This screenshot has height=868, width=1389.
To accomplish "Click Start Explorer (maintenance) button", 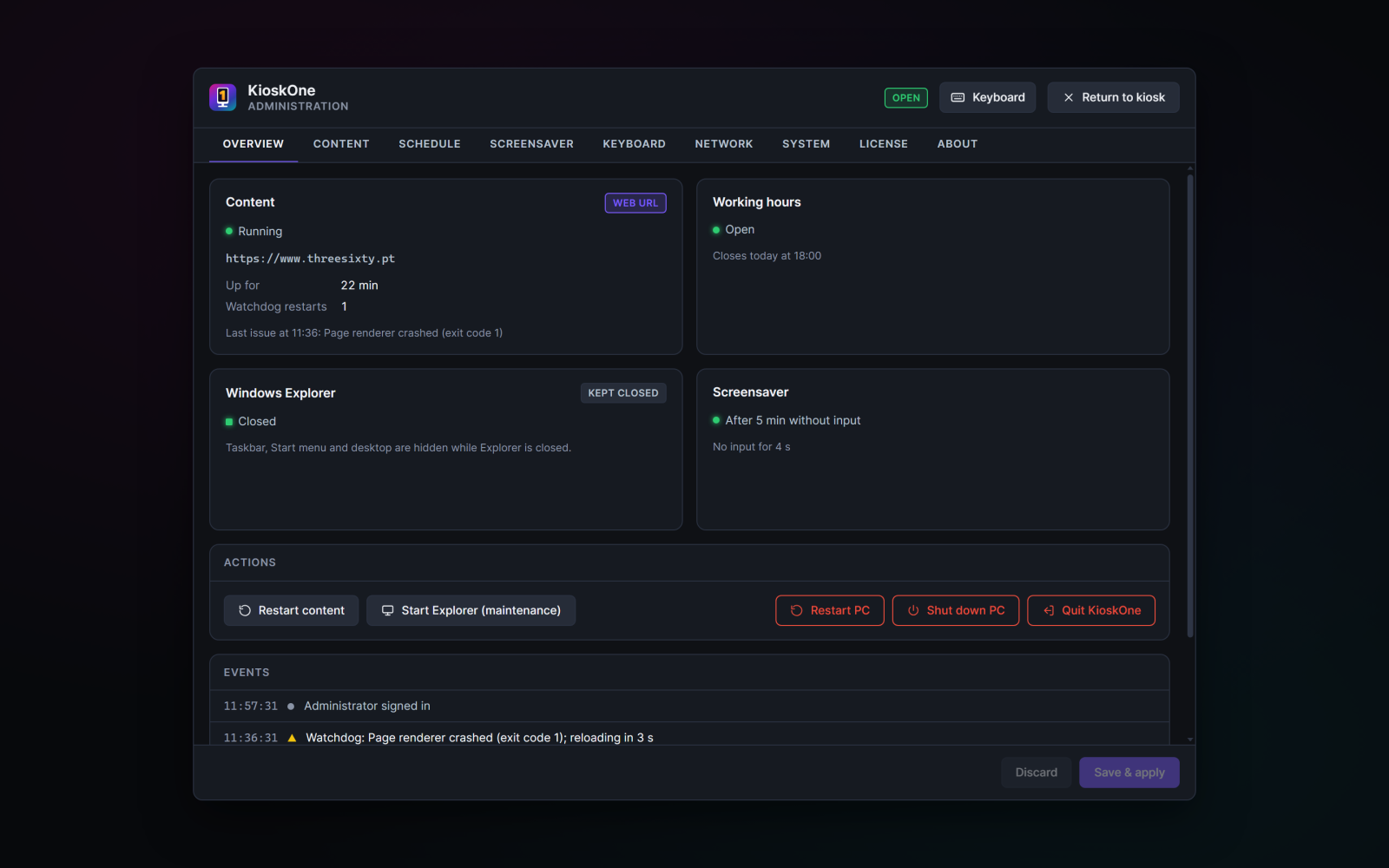I will [471, 610].
